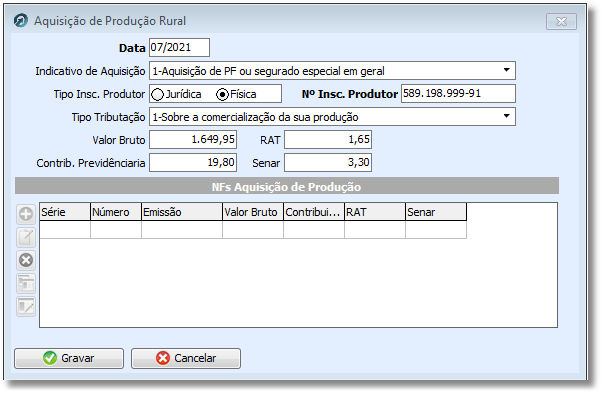602x394 pixels.
Task: Click the last sidebar icon with the pencil
Action: pyautogui.click(x=26, y=306)
